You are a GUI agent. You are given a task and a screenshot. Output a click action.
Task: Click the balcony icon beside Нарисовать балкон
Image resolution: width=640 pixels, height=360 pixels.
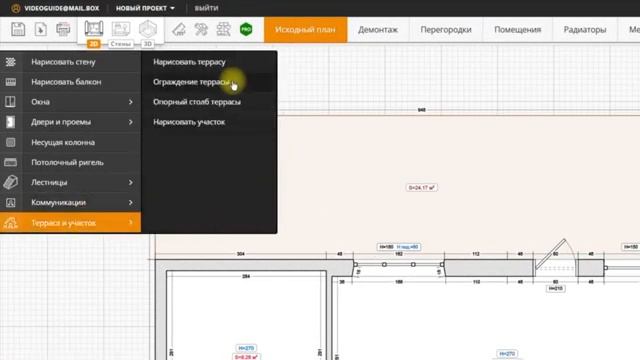pos(11,82)
